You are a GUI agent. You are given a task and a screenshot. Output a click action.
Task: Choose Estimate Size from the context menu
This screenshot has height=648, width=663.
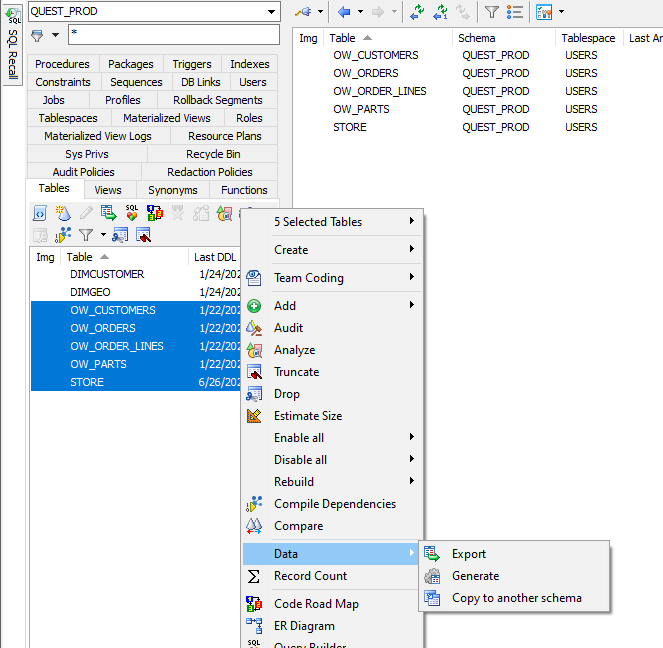[x=332, y=416]
